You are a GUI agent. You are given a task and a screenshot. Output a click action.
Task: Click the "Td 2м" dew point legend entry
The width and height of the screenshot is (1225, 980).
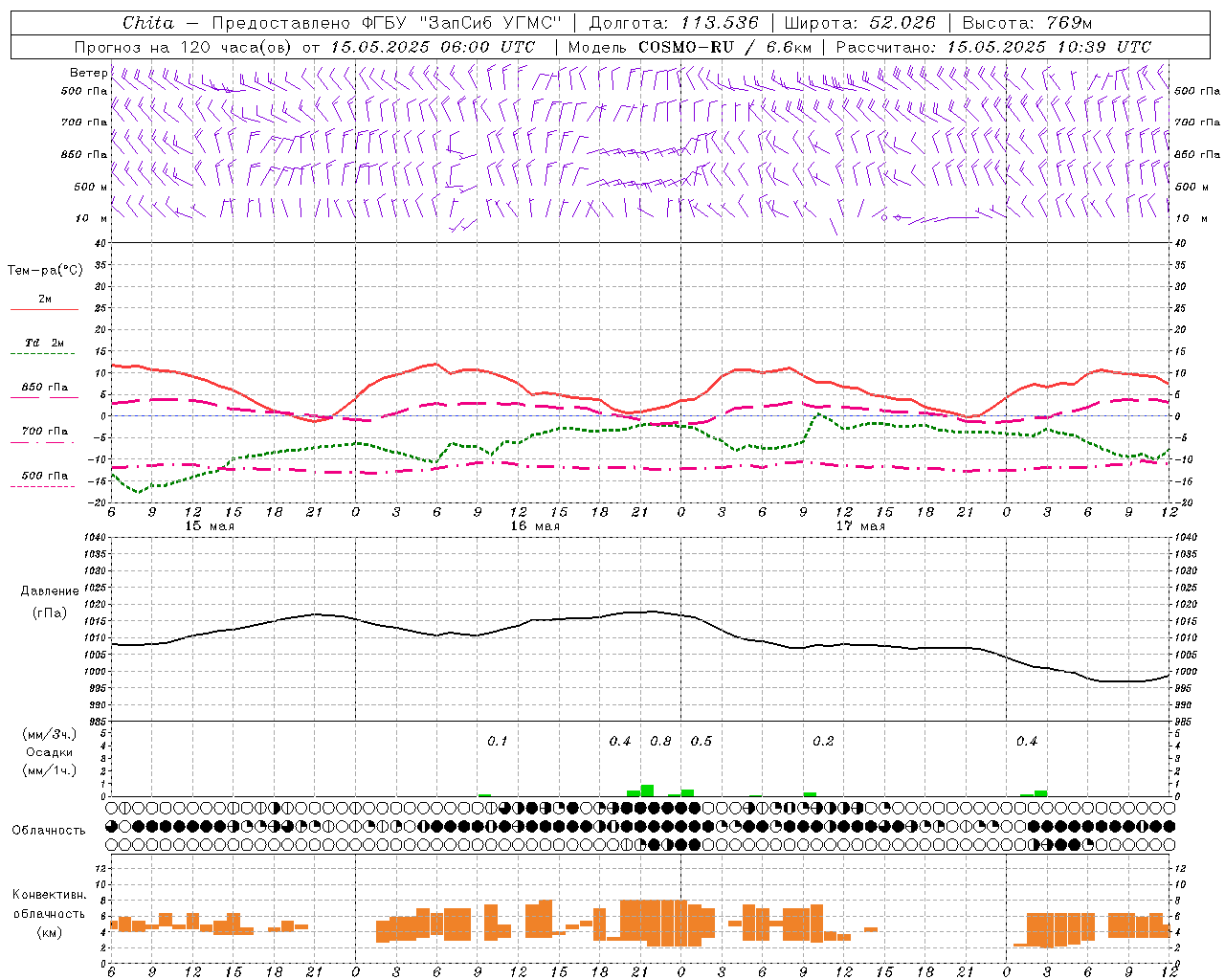tap(45, 343)
